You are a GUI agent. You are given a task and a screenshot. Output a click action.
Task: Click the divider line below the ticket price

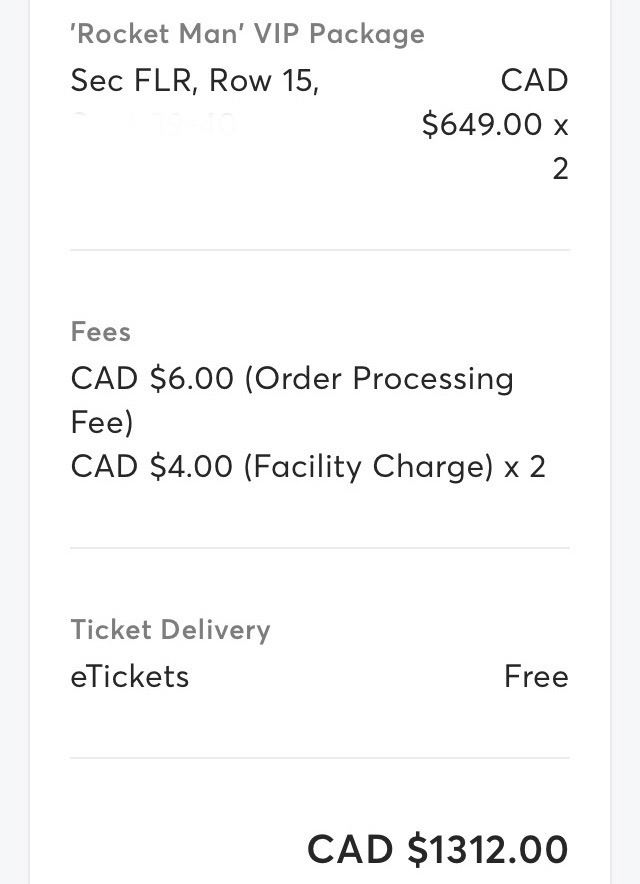click(320, 250)
